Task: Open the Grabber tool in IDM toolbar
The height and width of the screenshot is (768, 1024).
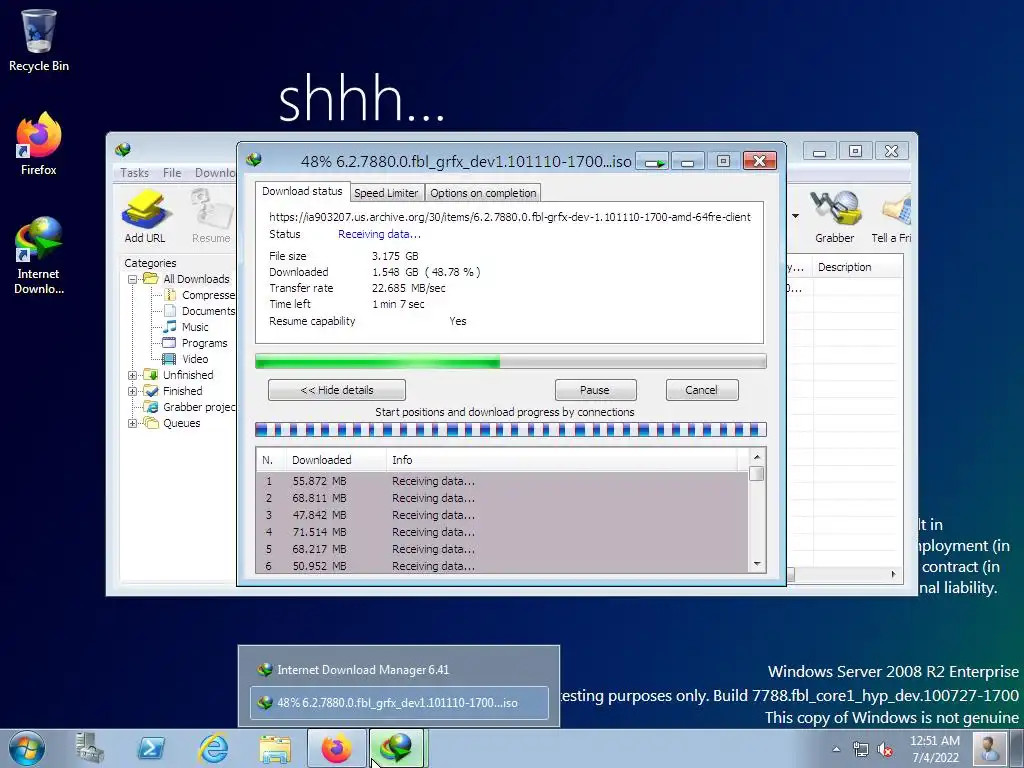Action: (834, 217)
